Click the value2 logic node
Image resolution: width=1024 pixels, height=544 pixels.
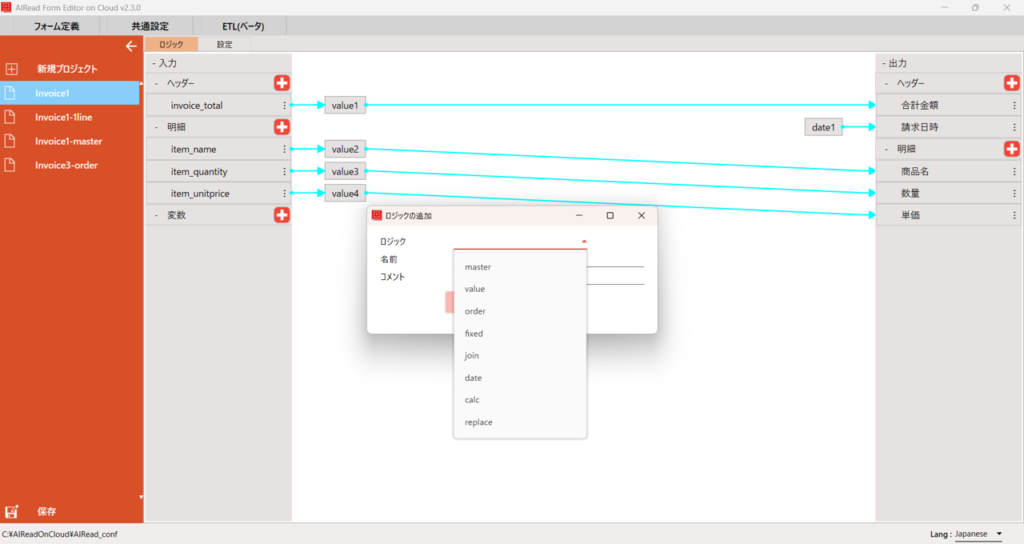point(345,149)
